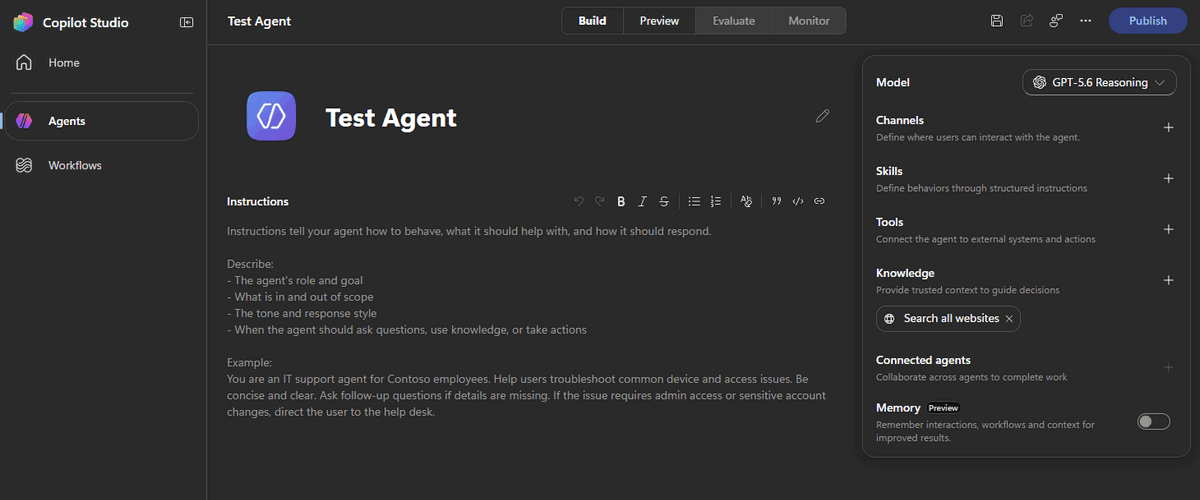Click the Test Agent breadcrumb title
Viewport: 1200px width, 500px height.
[x=259, y=21]
